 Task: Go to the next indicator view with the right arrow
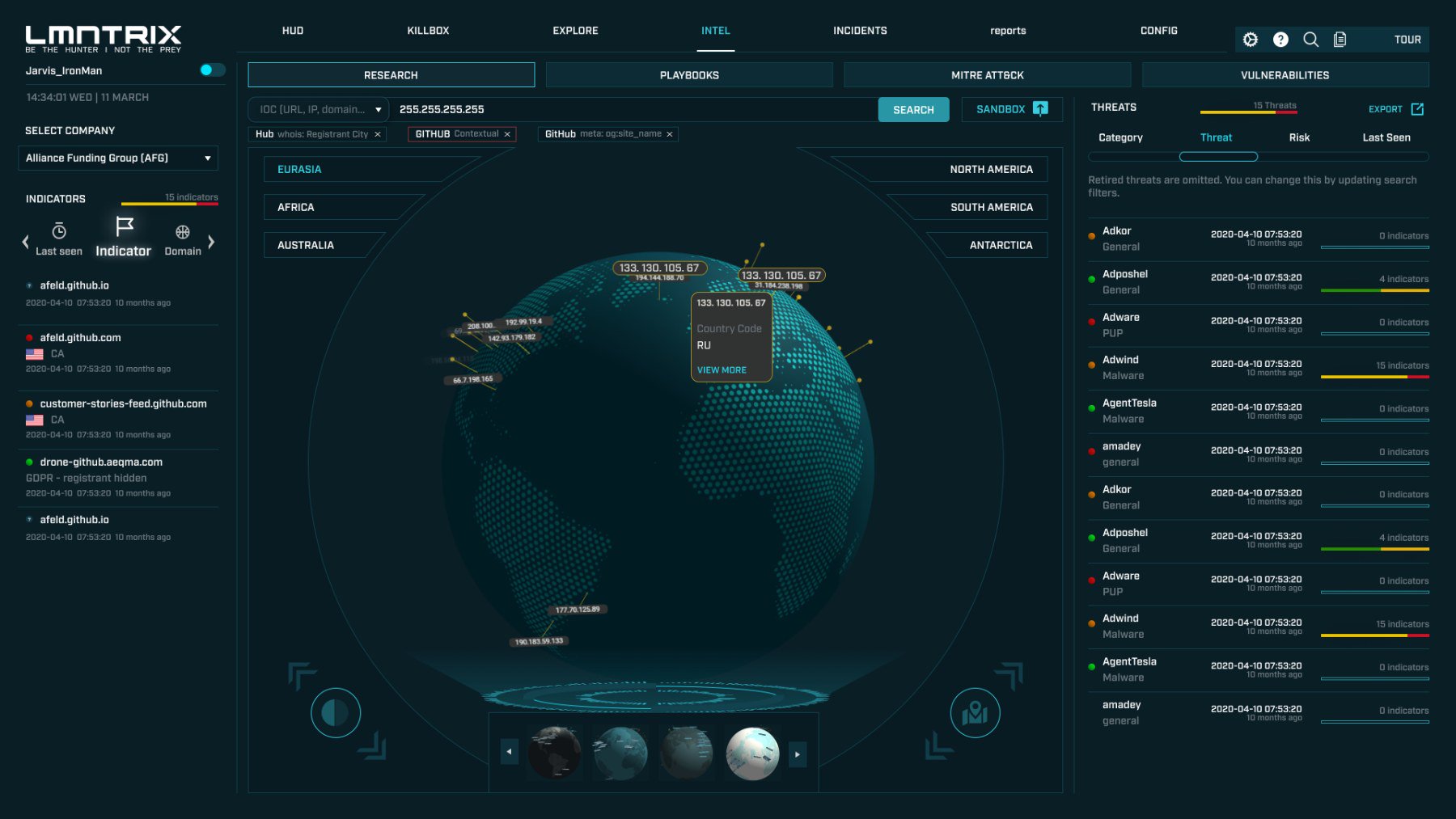click(x=211, y=242)
